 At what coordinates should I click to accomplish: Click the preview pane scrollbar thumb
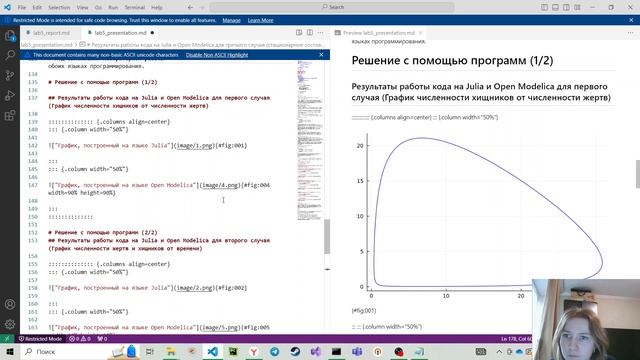(x=638, y=174)
